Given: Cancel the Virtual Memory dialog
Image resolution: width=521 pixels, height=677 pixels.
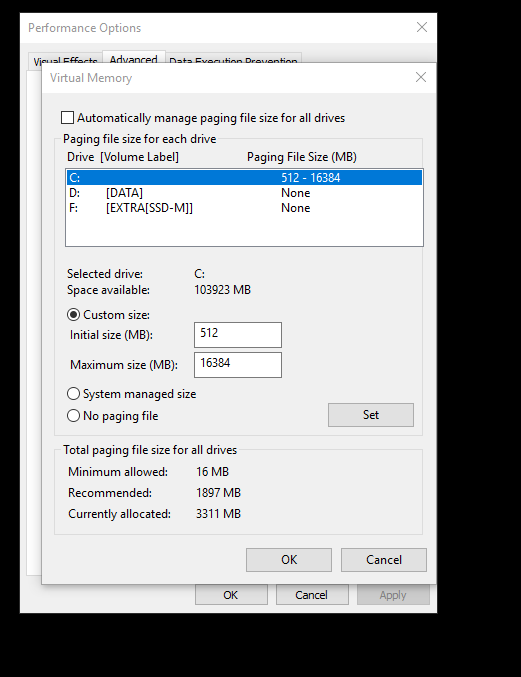Looking at the screenshot, I should (x=384, y=560).
